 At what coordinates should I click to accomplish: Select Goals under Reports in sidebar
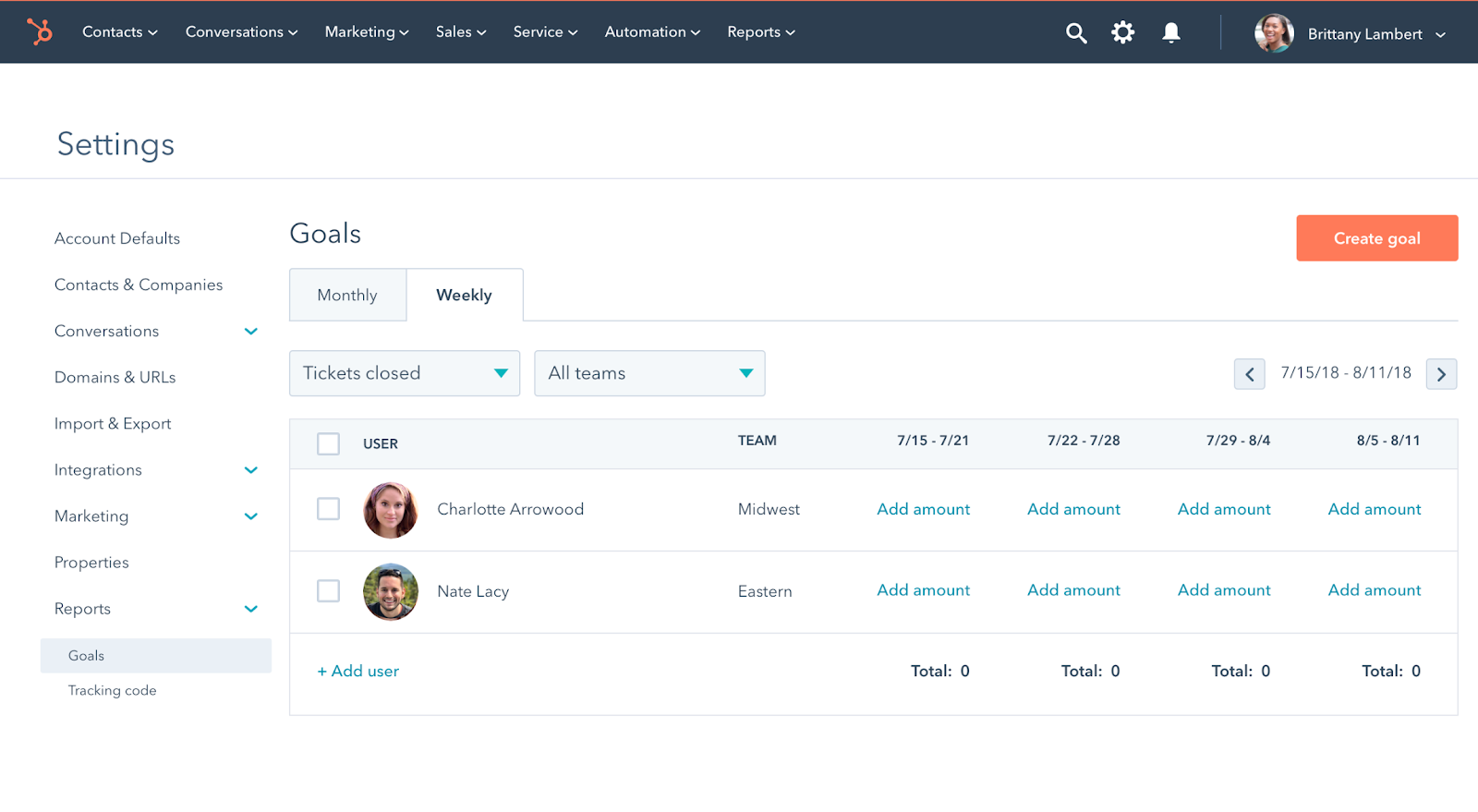(156, 656)
